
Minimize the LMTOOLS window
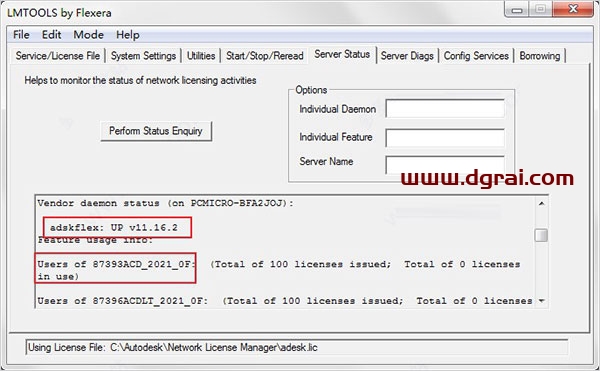tap(517, 9)
